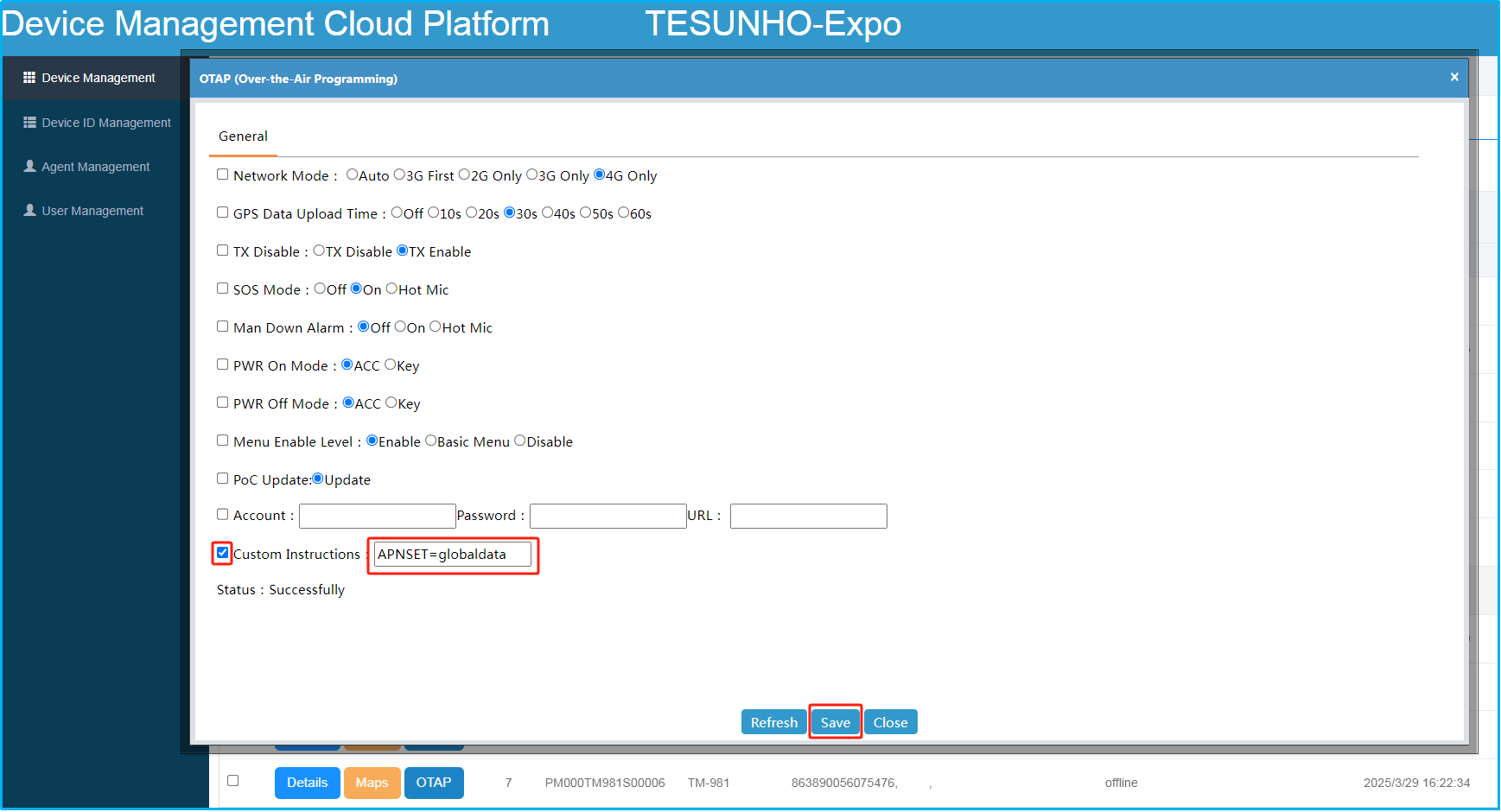The height and width of the screenshot is (812, 1501).
Task: Click the URL input field
Action: click(x=809, y=516)
